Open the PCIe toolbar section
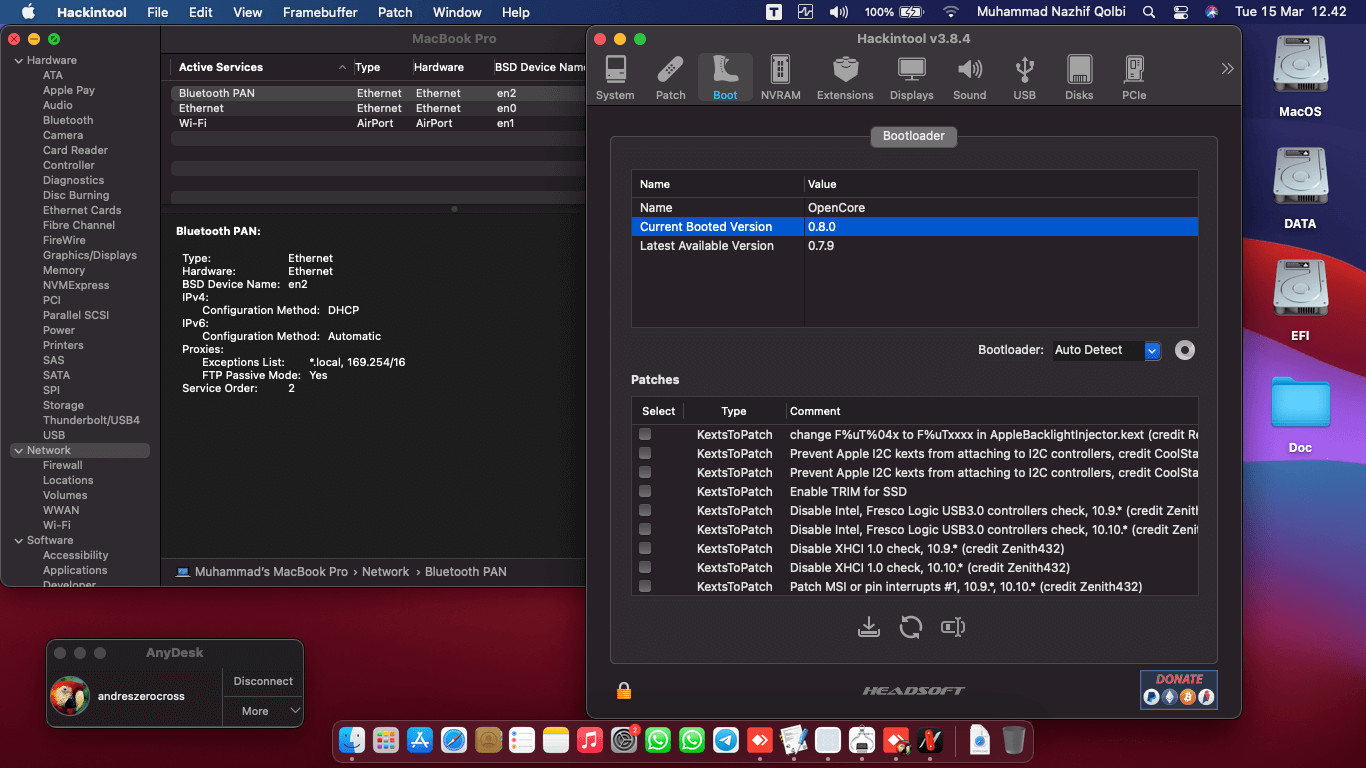The width and height of the screenshot is (1366, 768). pyautogui.click(x=1134, y=78)
